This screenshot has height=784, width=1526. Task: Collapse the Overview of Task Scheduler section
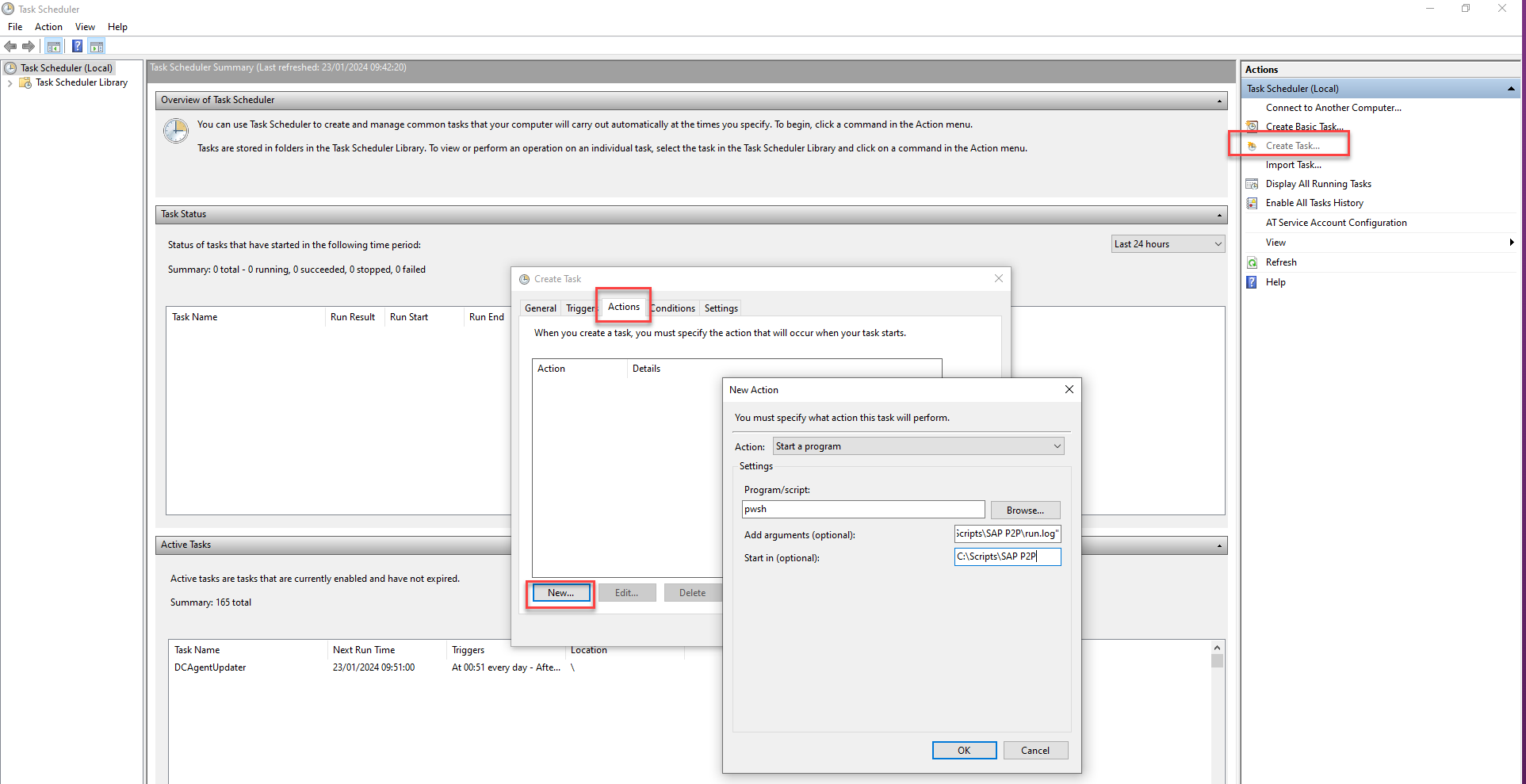click(1218, 100)
